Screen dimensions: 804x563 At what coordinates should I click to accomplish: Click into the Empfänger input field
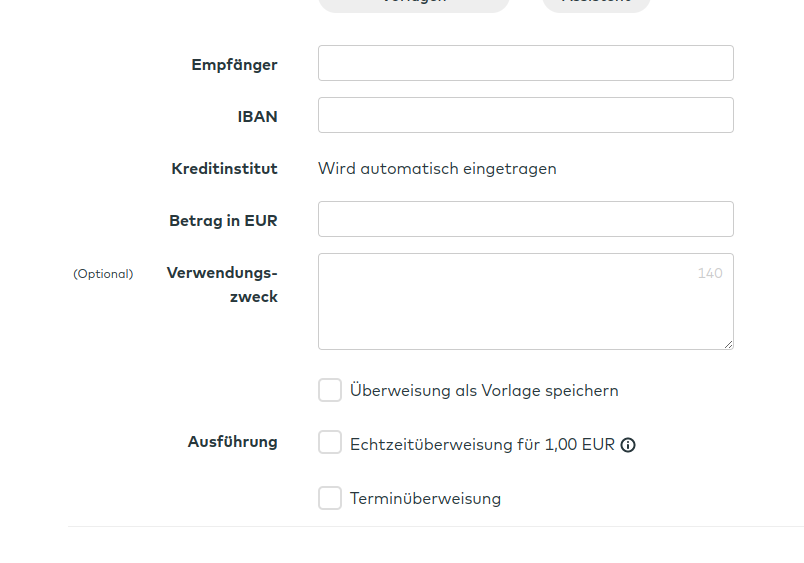click(x=525, y=63)
